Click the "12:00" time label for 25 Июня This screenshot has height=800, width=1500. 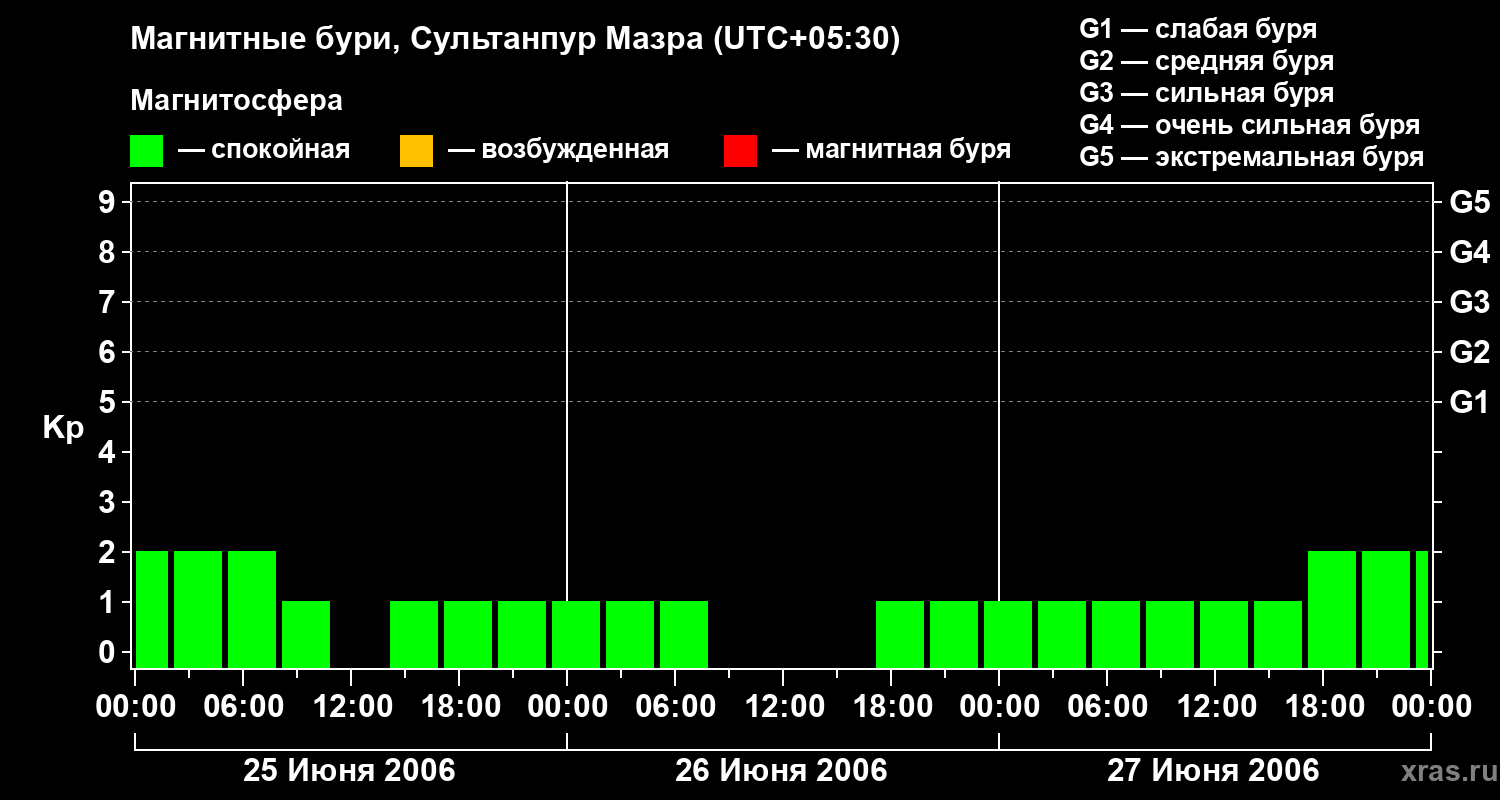[x=351, y=706]
